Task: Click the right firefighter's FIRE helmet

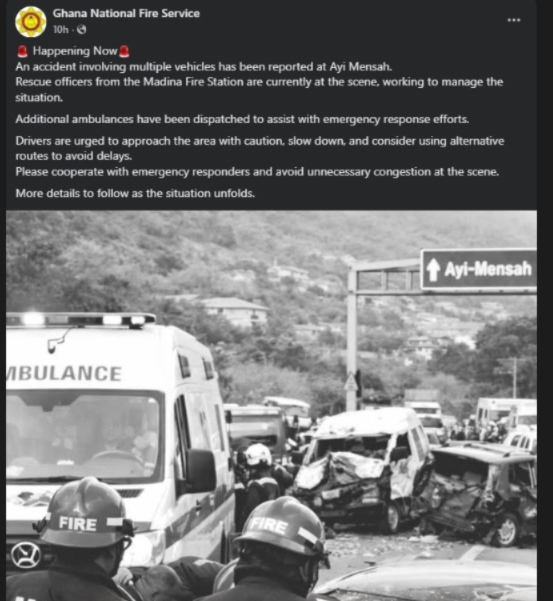Action: pyautogui.click(x=282, y=527)
